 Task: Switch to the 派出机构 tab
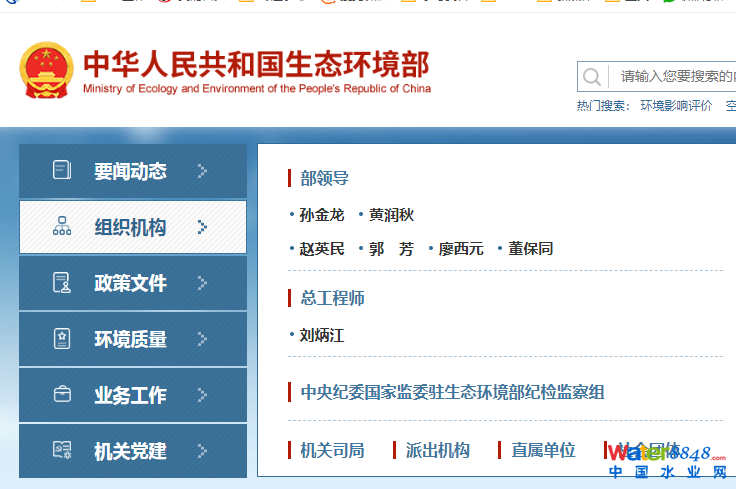437,450
